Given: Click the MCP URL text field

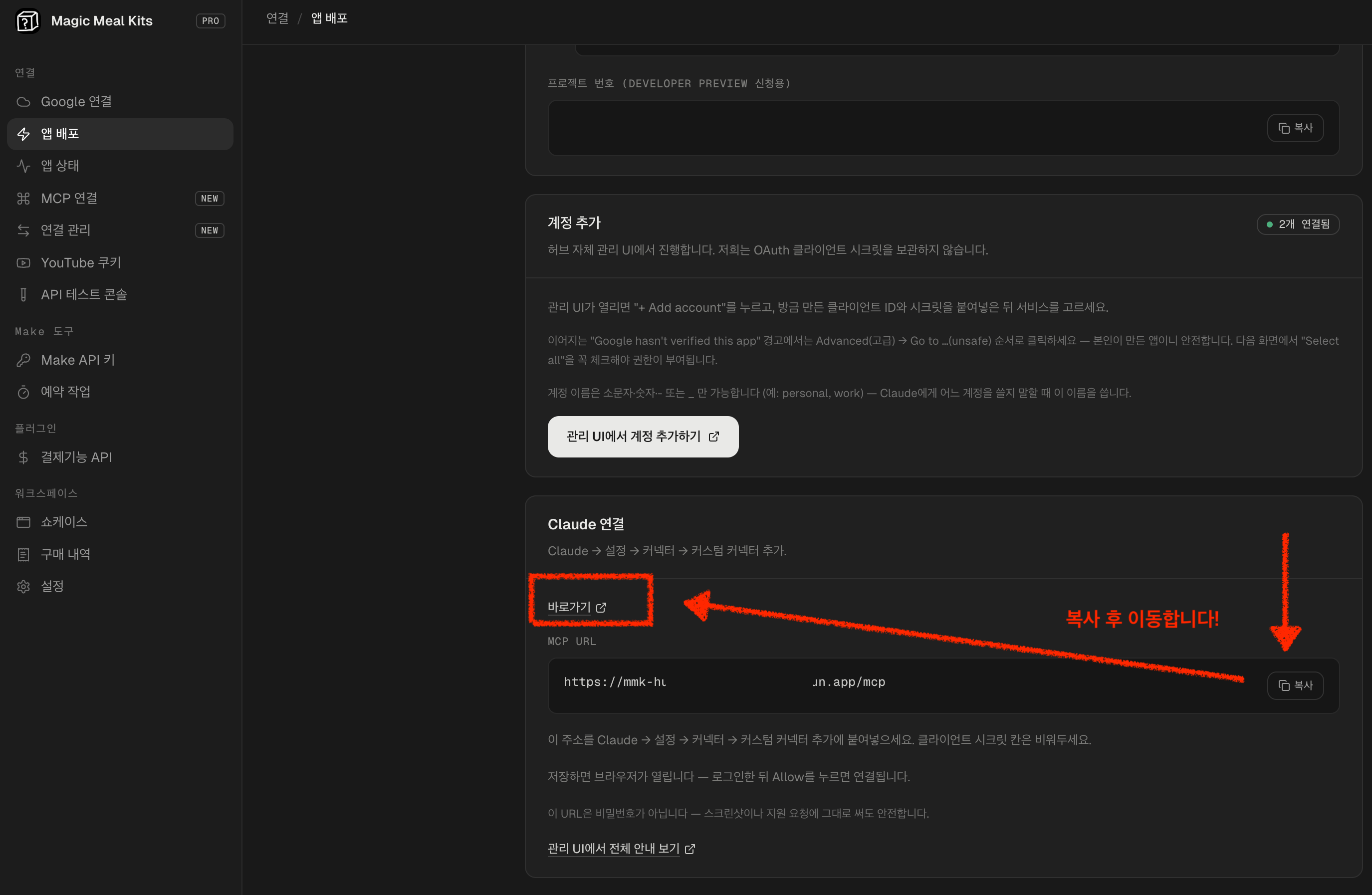Looking at the screenshot, I should (943, 686).
